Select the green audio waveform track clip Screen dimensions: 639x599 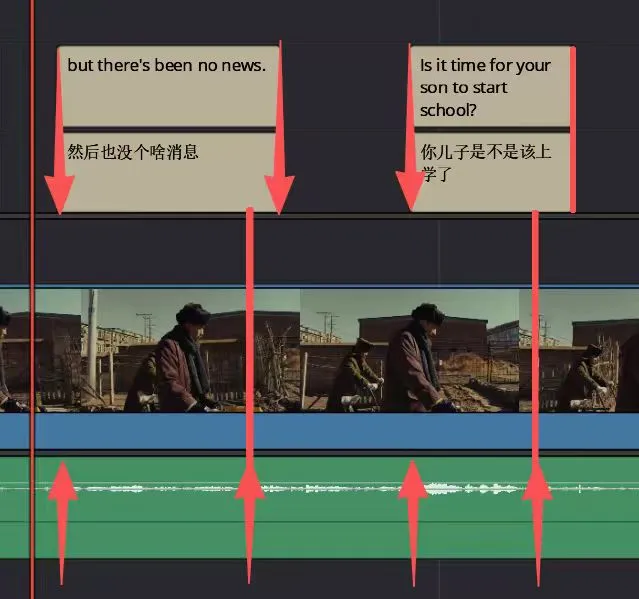(x=320, y=508)
